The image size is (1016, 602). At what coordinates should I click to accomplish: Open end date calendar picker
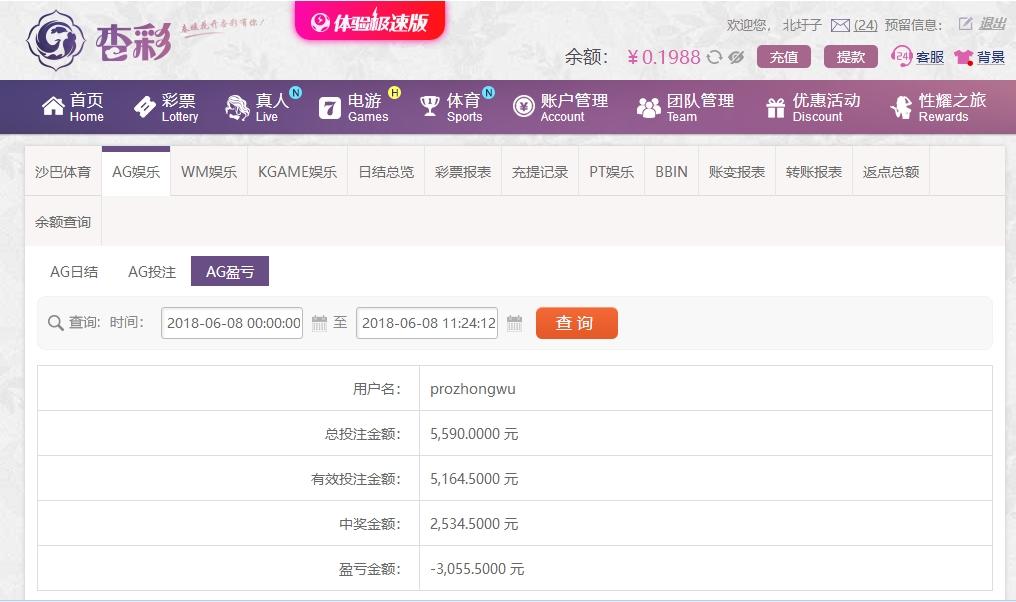point(514,323)
